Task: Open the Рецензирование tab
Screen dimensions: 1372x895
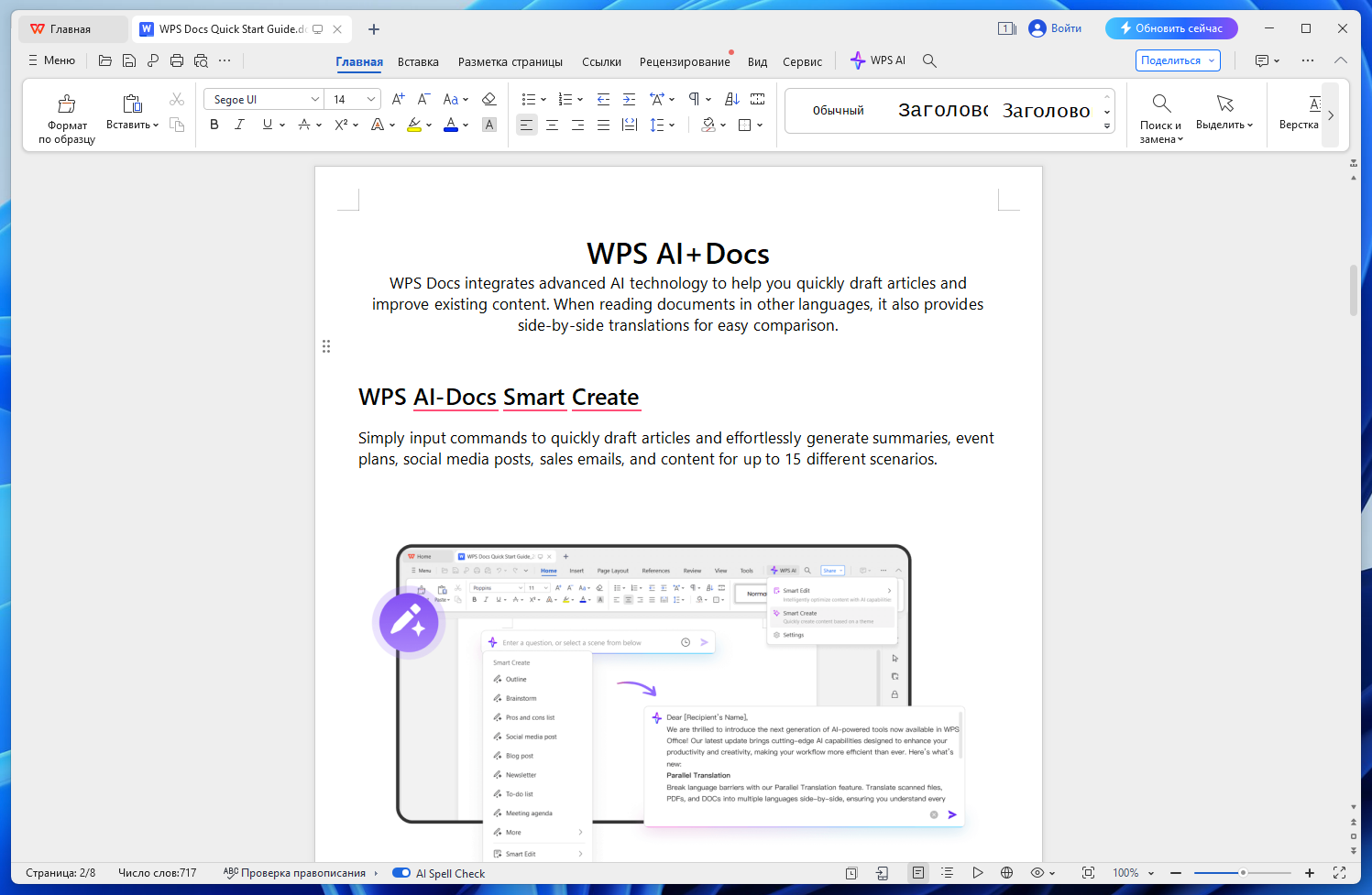Action: [x=685, y=61]
